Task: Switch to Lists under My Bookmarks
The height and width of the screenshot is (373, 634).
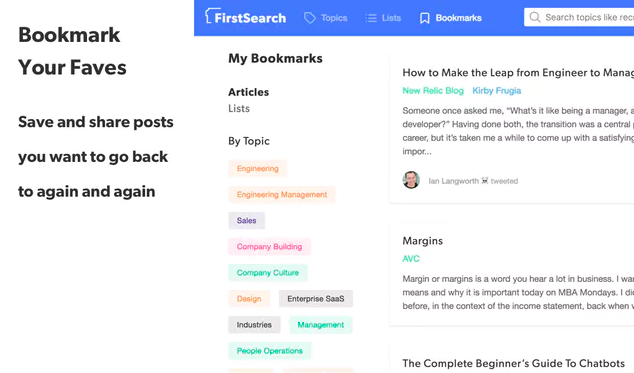Action: [239, 108]
